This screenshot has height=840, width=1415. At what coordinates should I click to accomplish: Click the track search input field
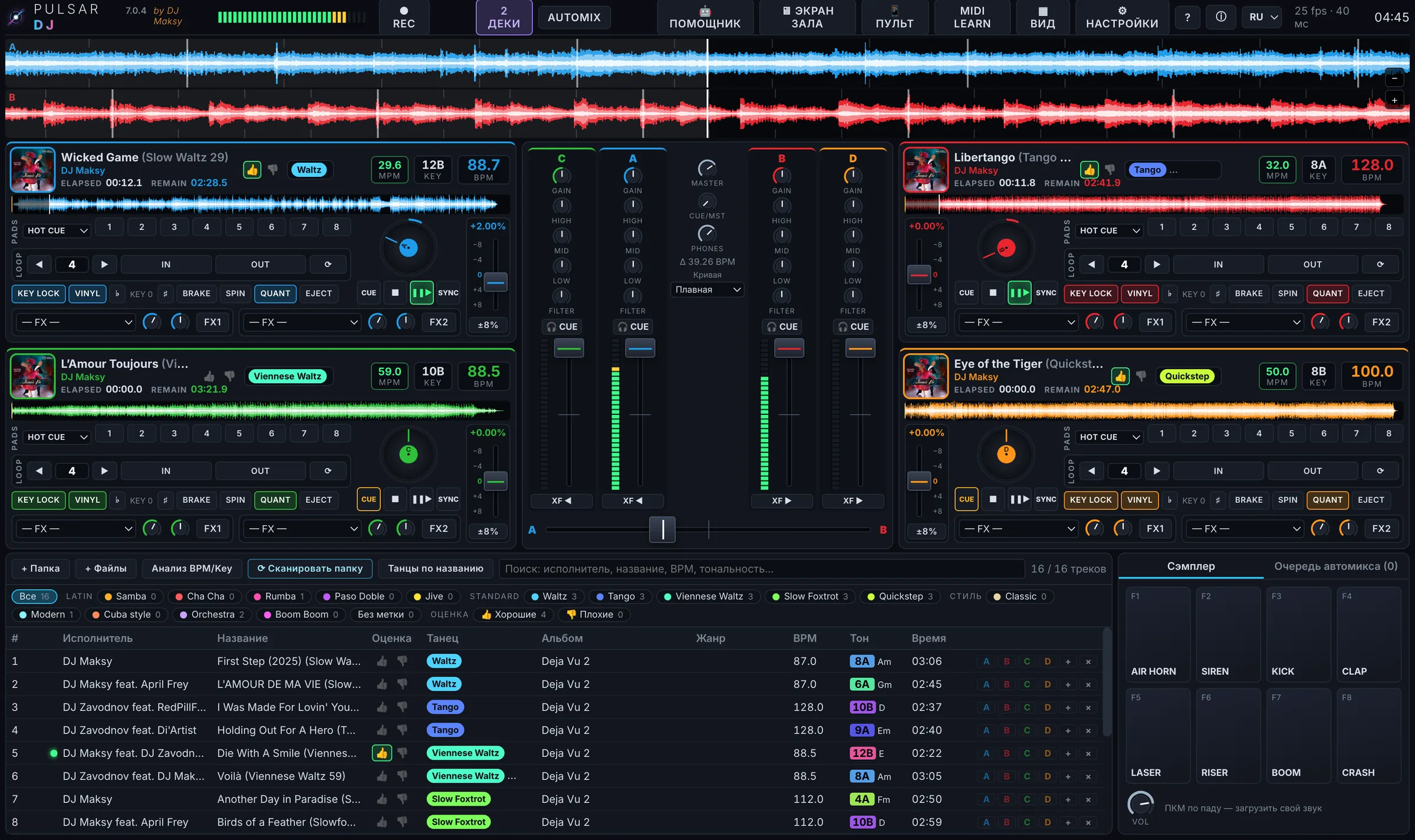click(761, 569)
